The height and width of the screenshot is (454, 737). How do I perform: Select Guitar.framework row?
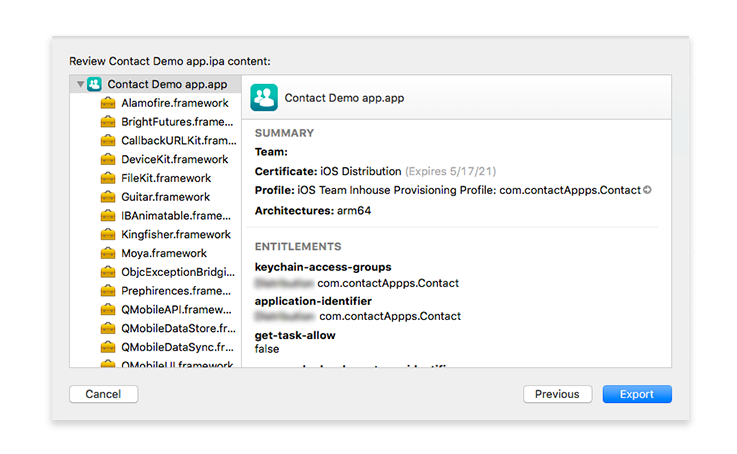point(156,197)
